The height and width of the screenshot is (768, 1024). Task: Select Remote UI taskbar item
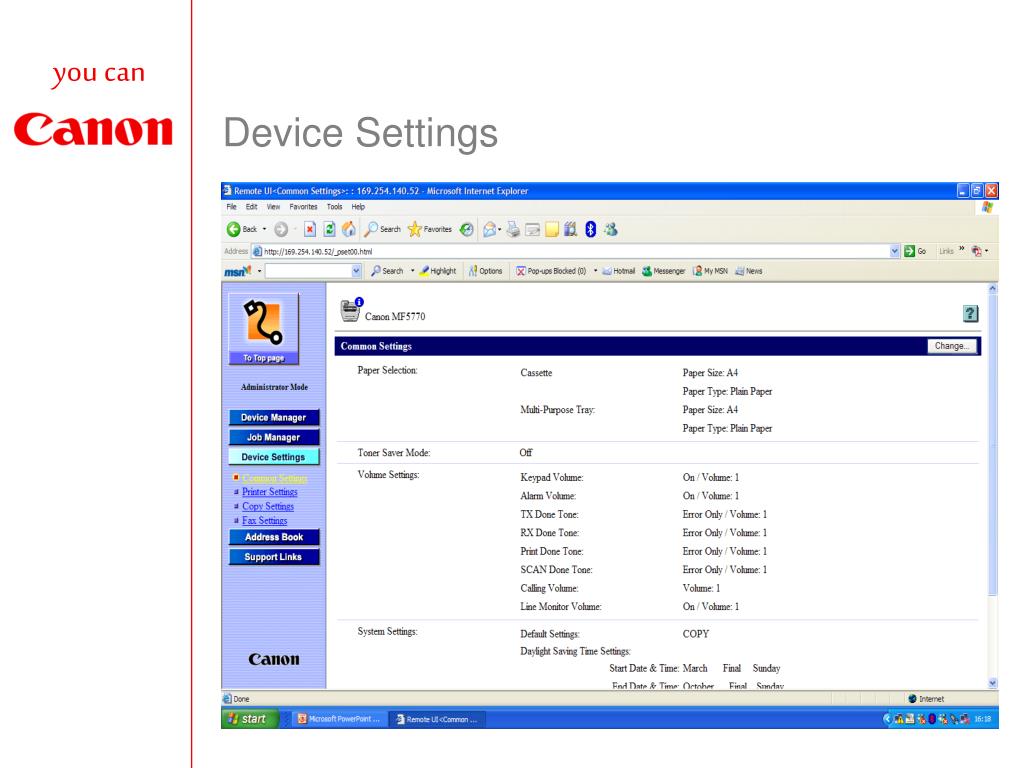click(x=437, y=719)
